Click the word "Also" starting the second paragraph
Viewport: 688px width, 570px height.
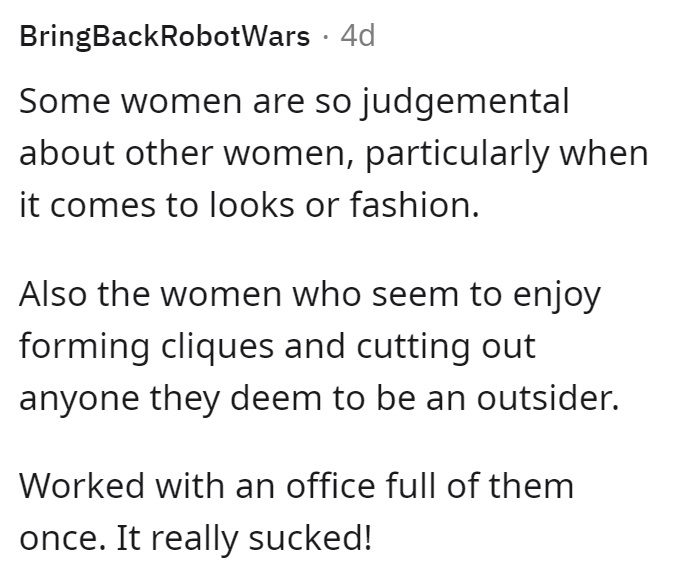pos(53,294)
